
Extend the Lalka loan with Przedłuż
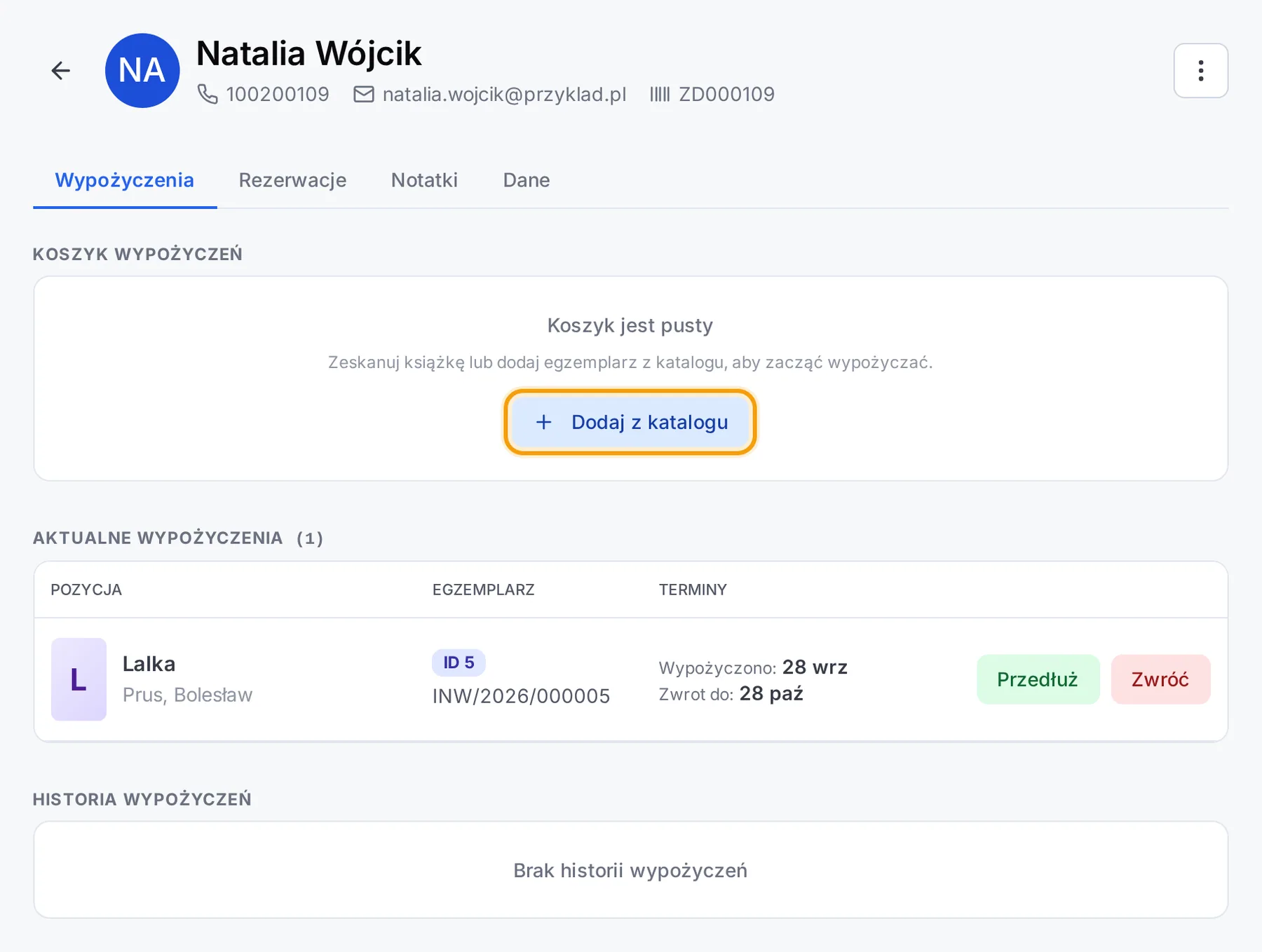[x=1038, y=679]
